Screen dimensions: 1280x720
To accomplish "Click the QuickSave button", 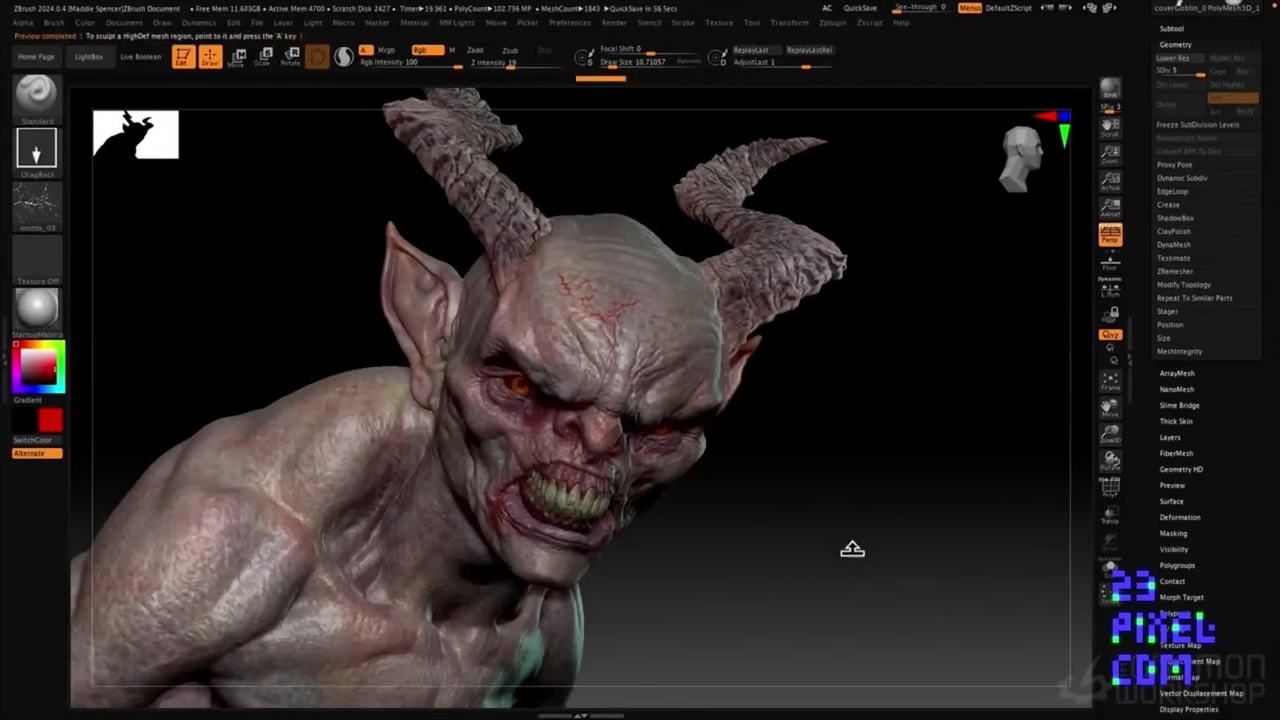I will 860,8.
